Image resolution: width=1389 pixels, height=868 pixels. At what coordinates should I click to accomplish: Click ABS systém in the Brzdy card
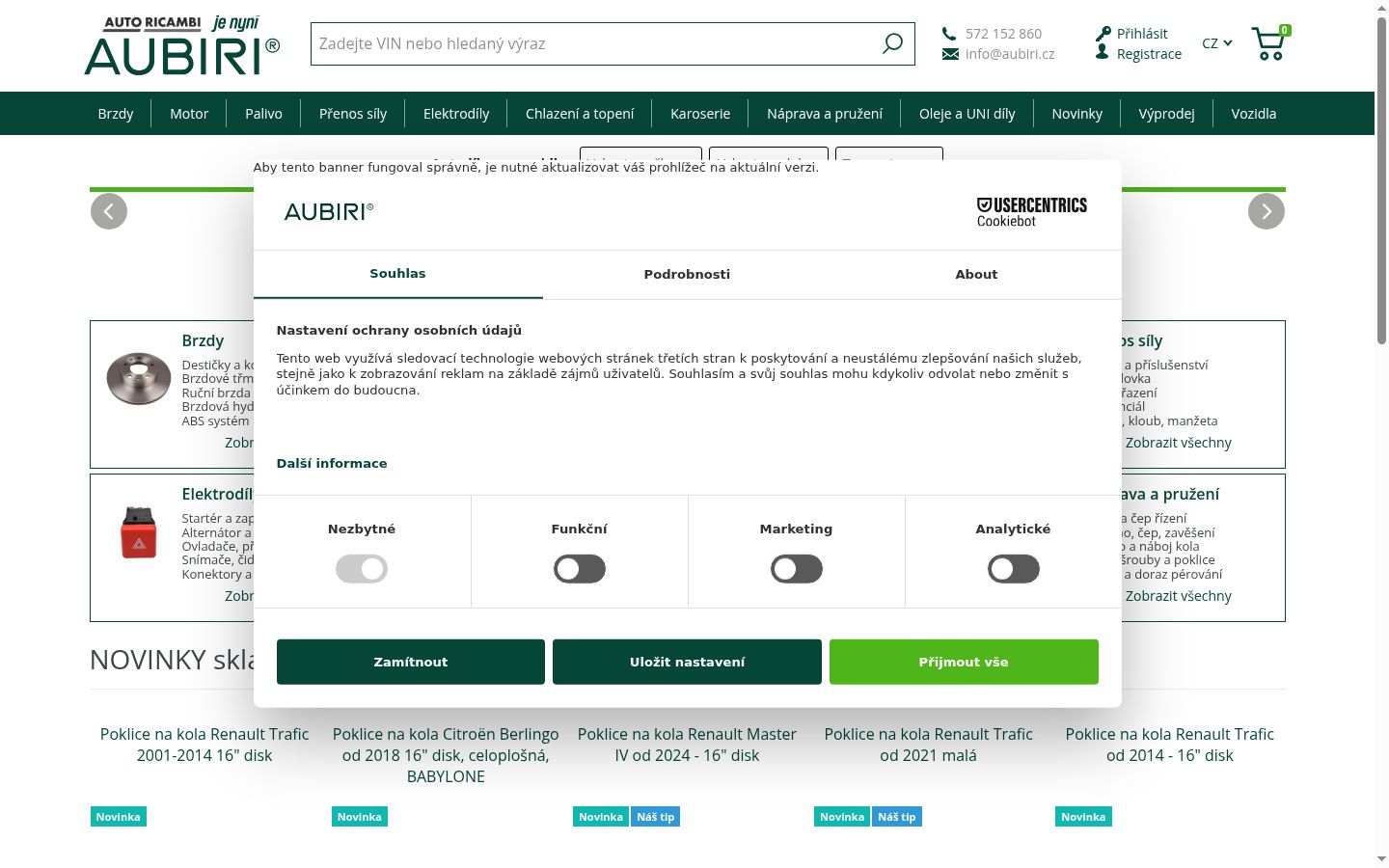215,420
